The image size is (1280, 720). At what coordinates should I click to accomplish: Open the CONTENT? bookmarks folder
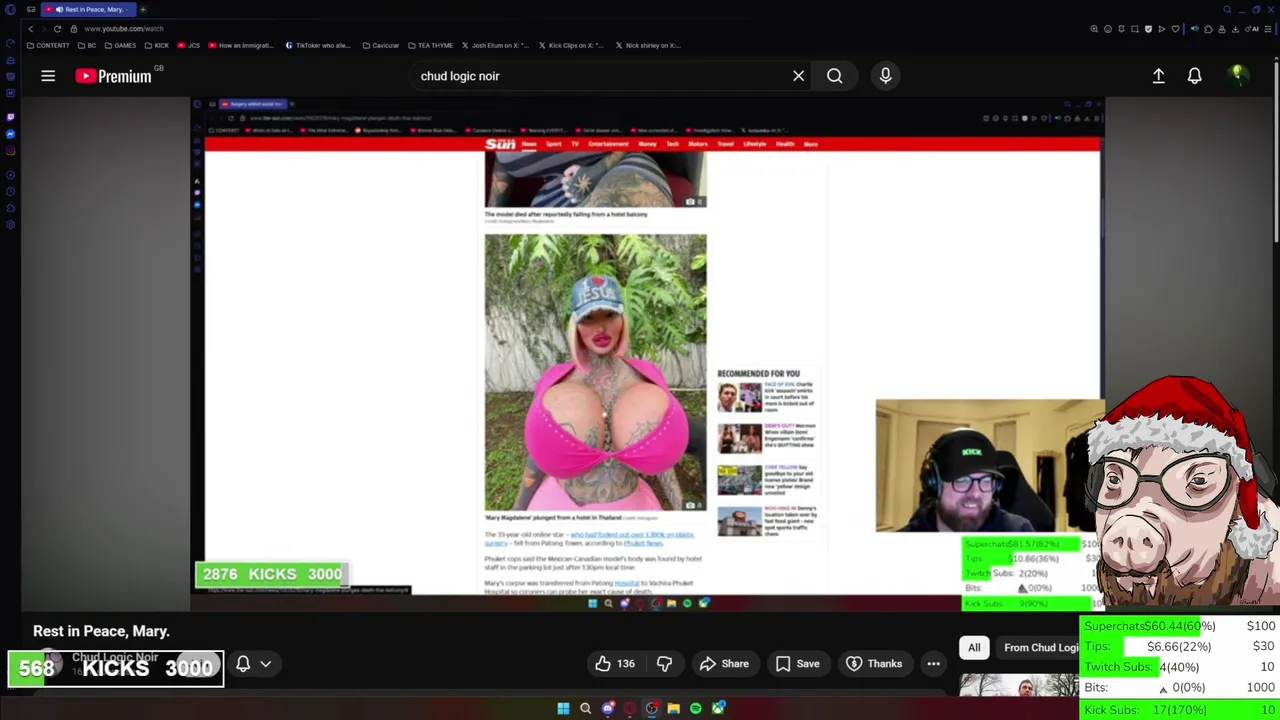point(48,45)
